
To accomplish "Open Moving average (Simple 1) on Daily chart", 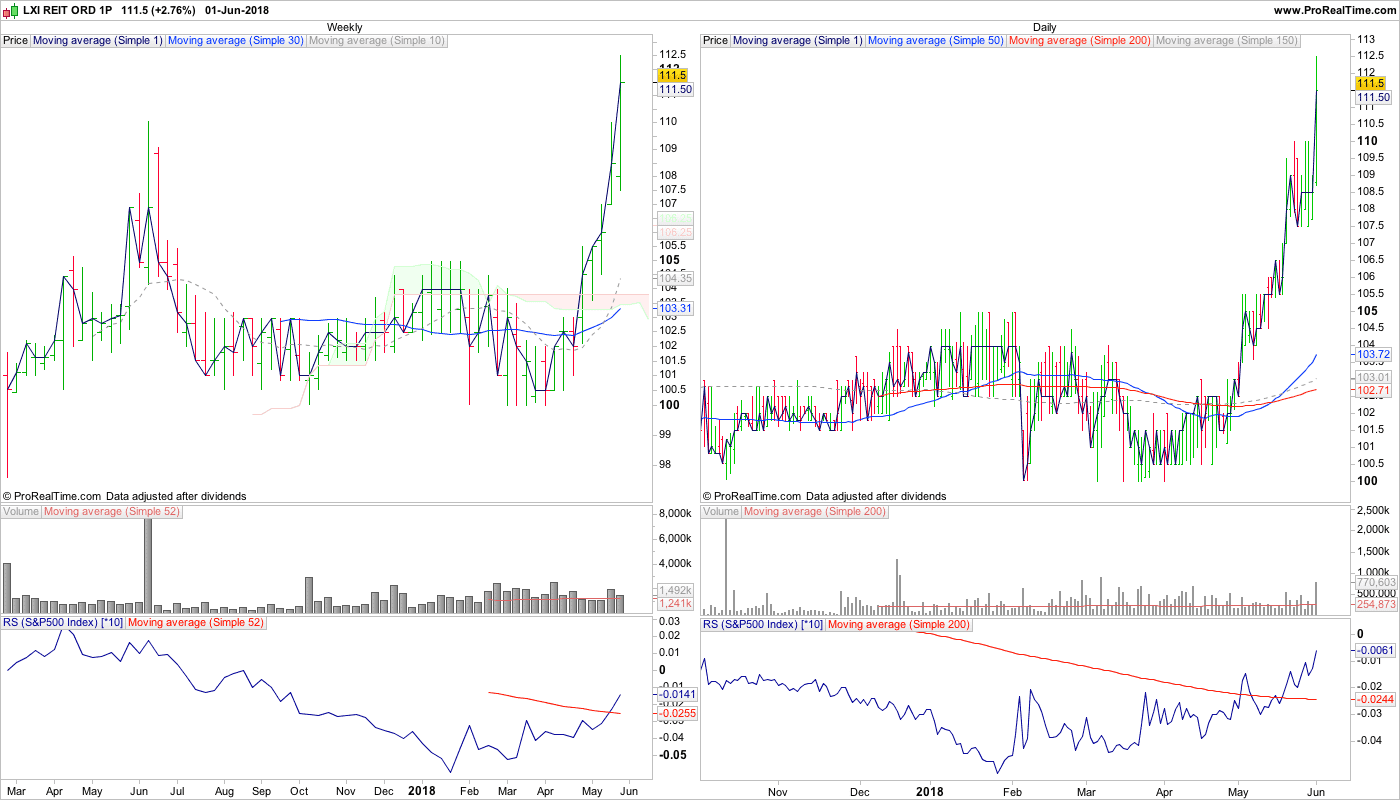I will click(798, 41).
